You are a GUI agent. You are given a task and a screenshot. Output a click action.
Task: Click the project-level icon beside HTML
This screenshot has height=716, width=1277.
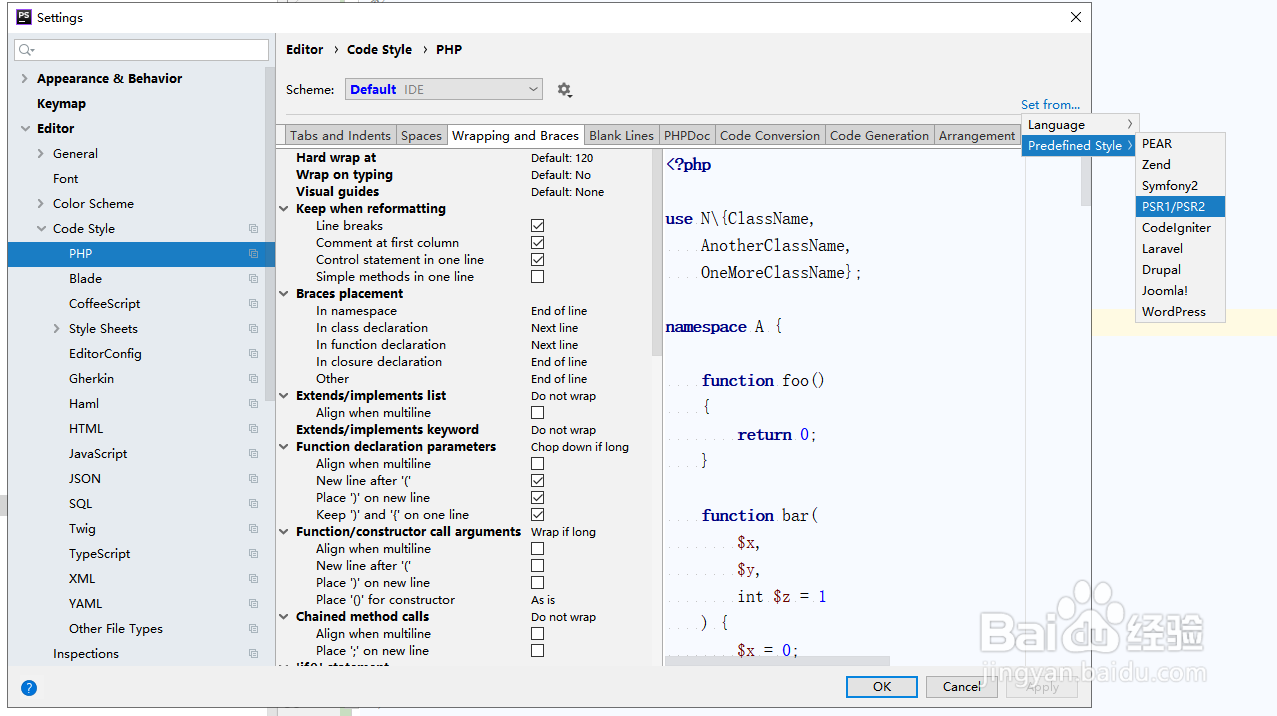pos(254,429)
